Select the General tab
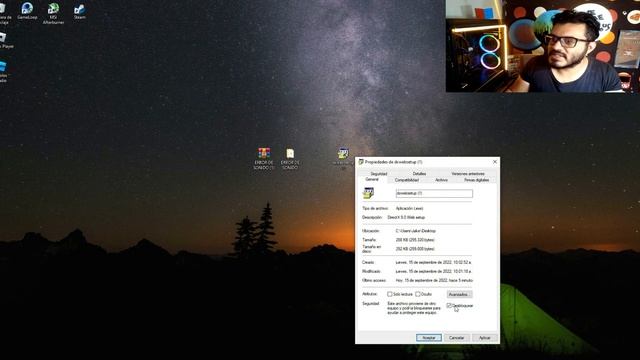Screen dimensions: 640x360 [372, 180]
